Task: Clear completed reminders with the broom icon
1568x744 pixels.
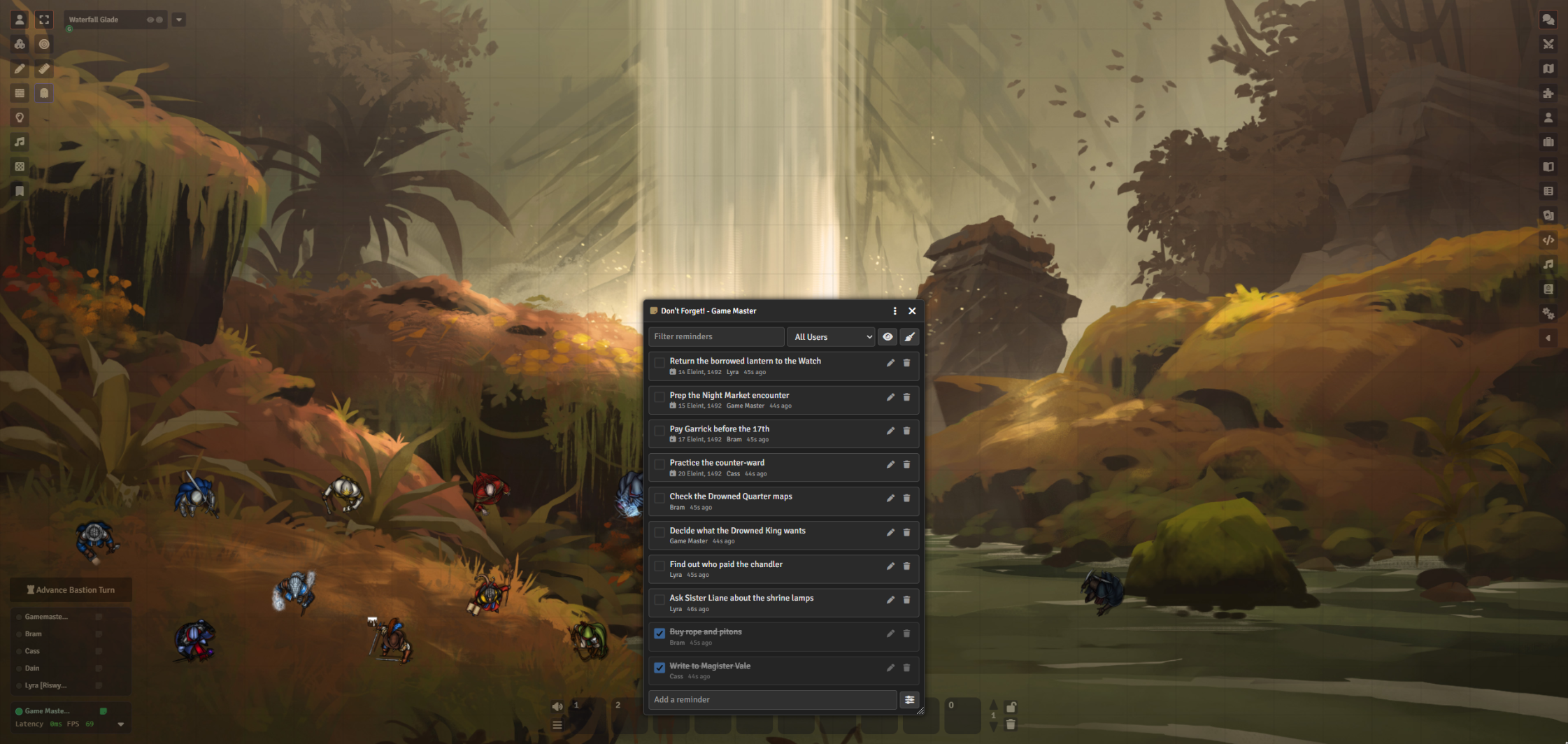Action: (909, 337)
